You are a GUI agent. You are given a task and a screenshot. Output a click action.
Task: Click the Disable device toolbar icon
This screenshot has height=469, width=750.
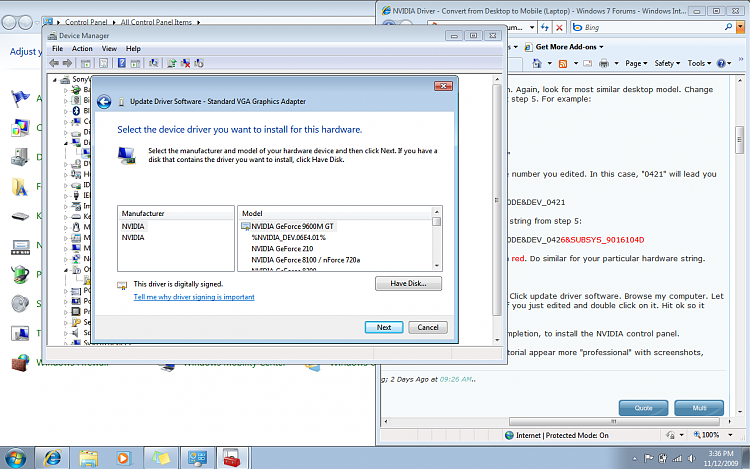tap(199, 63)
